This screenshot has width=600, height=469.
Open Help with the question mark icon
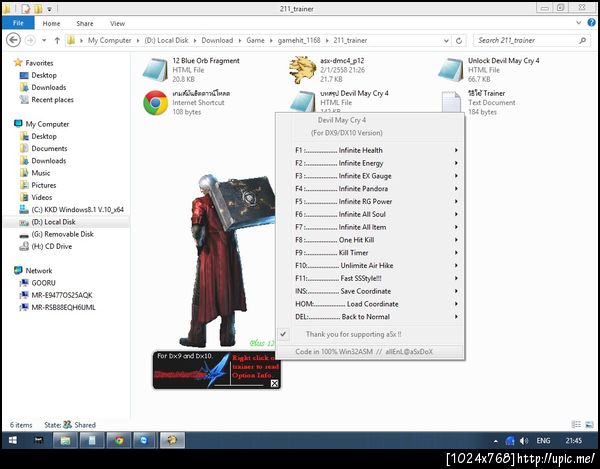pos(592,23)
